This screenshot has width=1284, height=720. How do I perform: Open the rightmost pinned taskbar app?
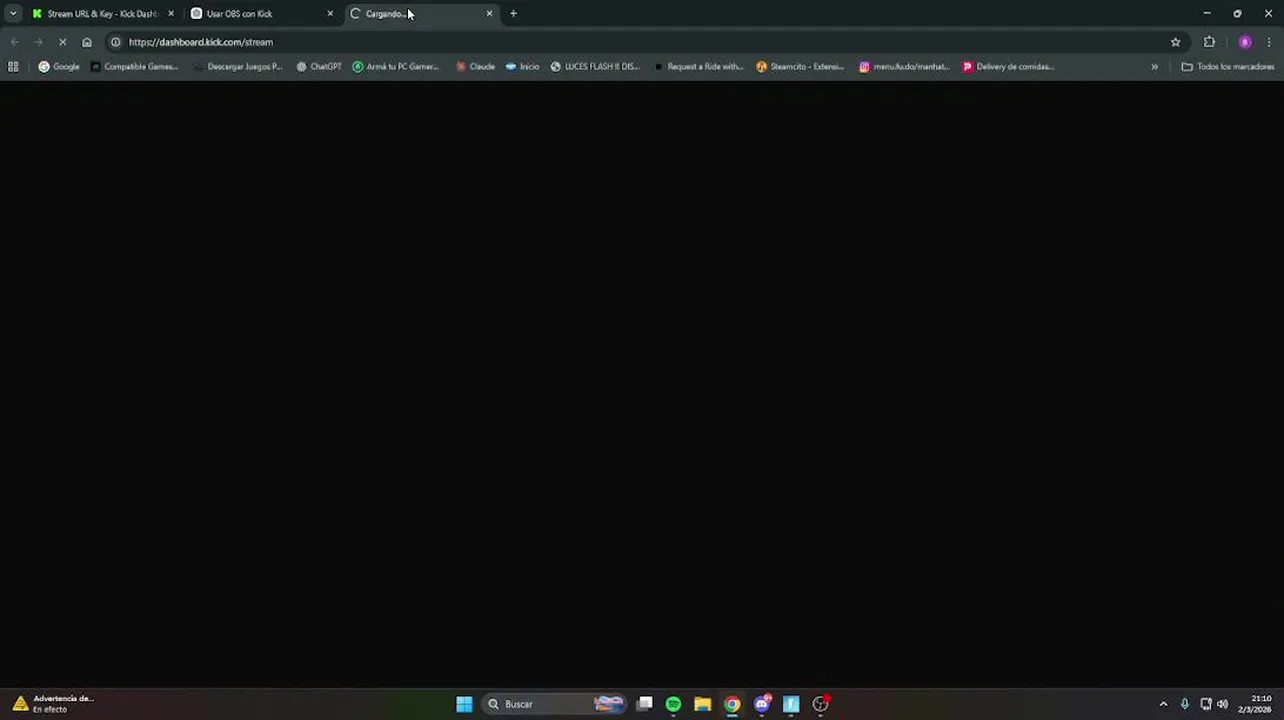[x=821, y=704]
